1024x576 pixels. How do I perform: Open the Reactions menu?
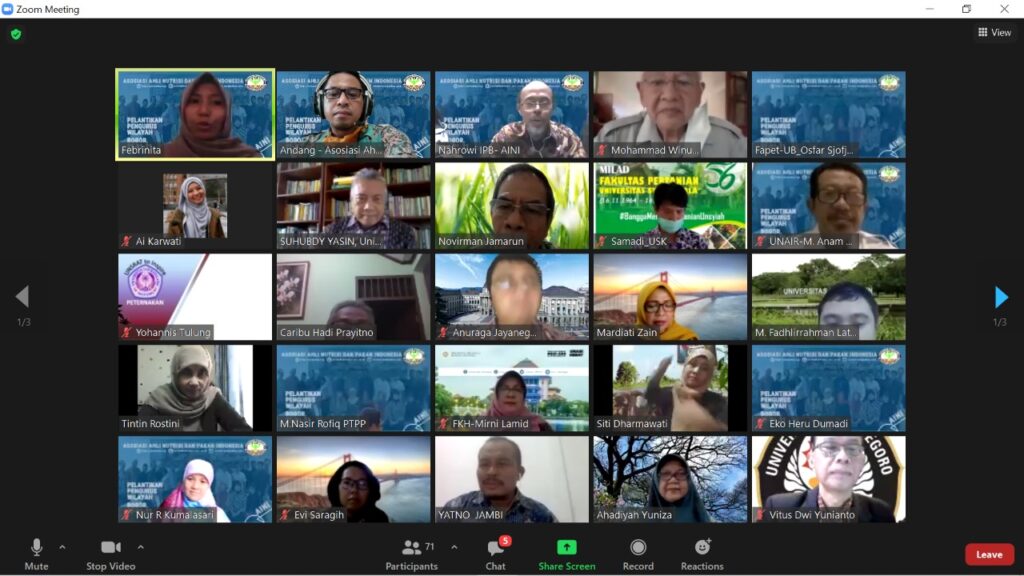pos(702,553)
